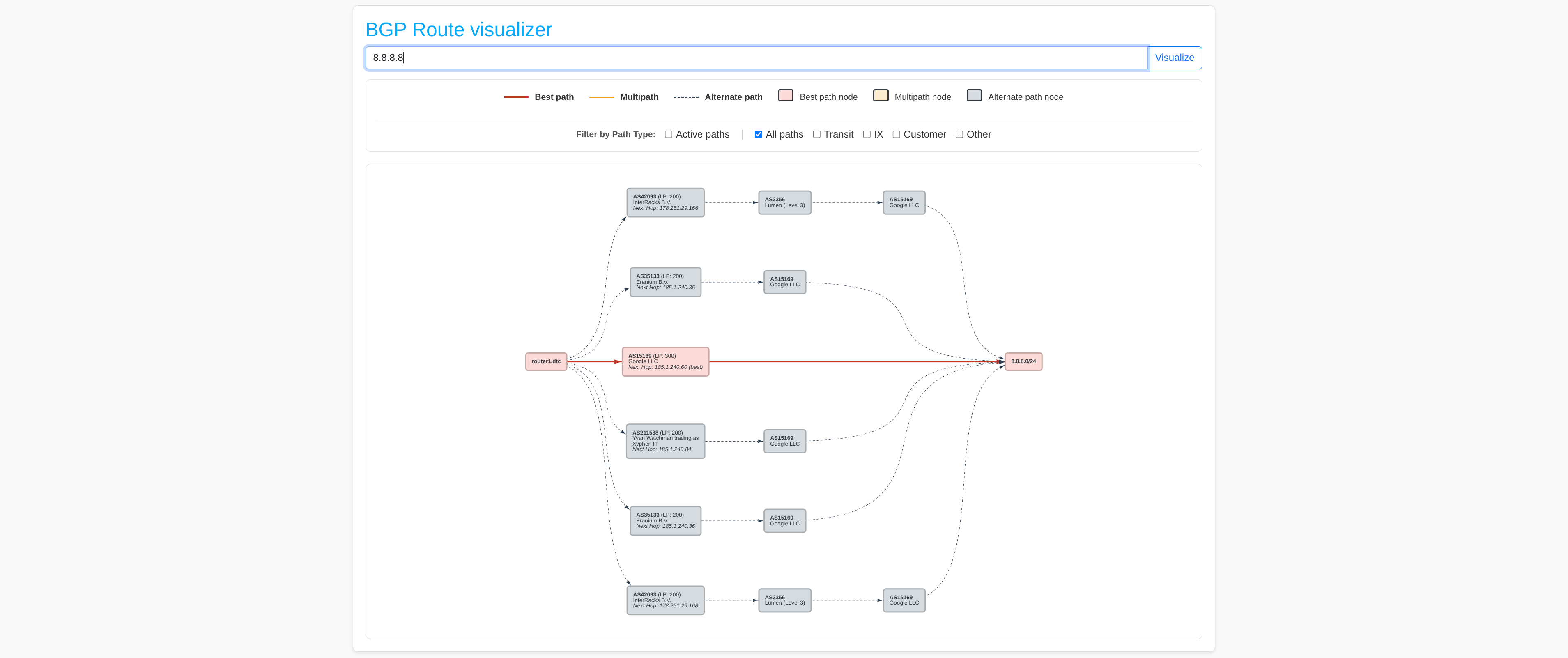Open the BGP Route visualizer title
The height and width of the screenshot is (658, 1568).
point(458,30)
